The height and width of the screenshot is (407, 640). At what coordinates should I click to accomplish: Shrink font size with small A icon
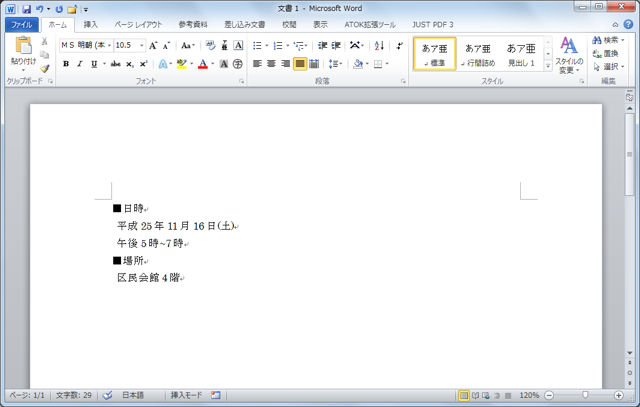click(166, 45)
